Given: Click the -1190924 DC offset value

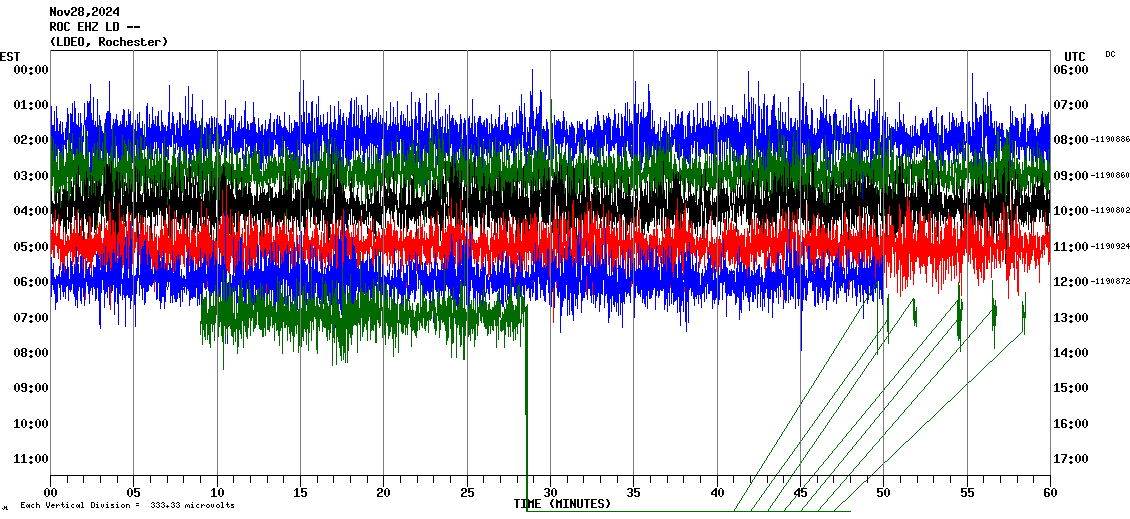Looking at the screenshot, I should tap(1110, 246).
